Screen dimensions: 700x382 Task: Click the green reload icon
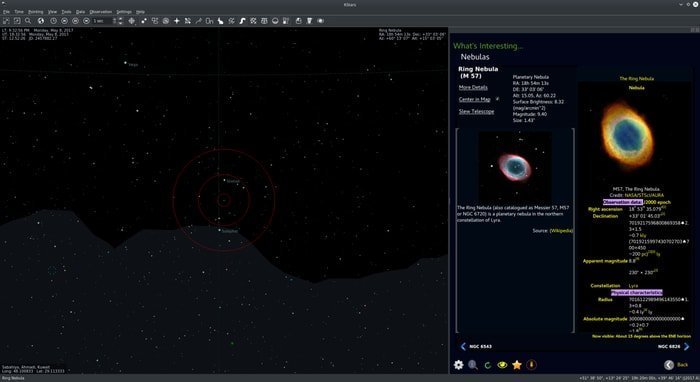[x=488, y=365]
